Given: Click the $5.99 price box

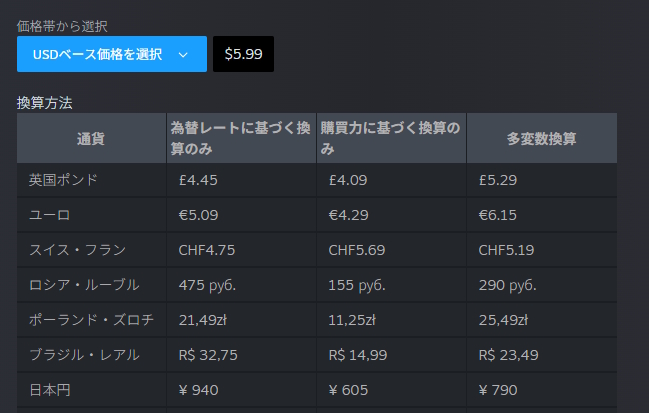Looking at the screenshot, I should (x=243, y=54).
